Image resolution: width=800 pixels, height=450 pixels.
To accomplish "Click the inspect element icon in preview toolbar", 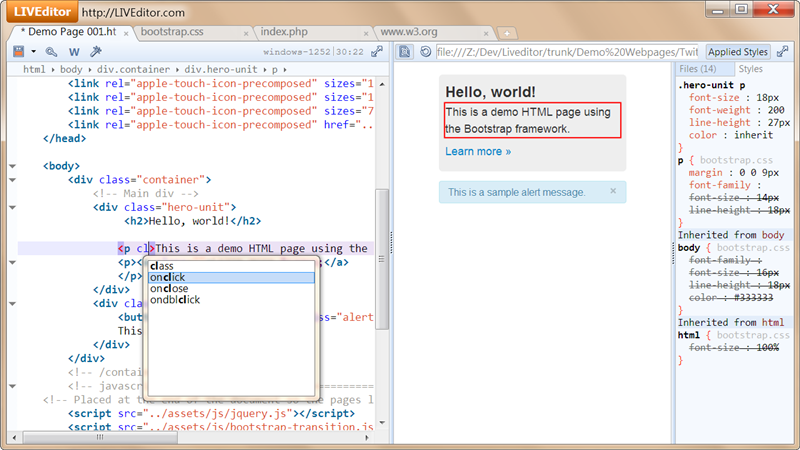I will [405, 52].
